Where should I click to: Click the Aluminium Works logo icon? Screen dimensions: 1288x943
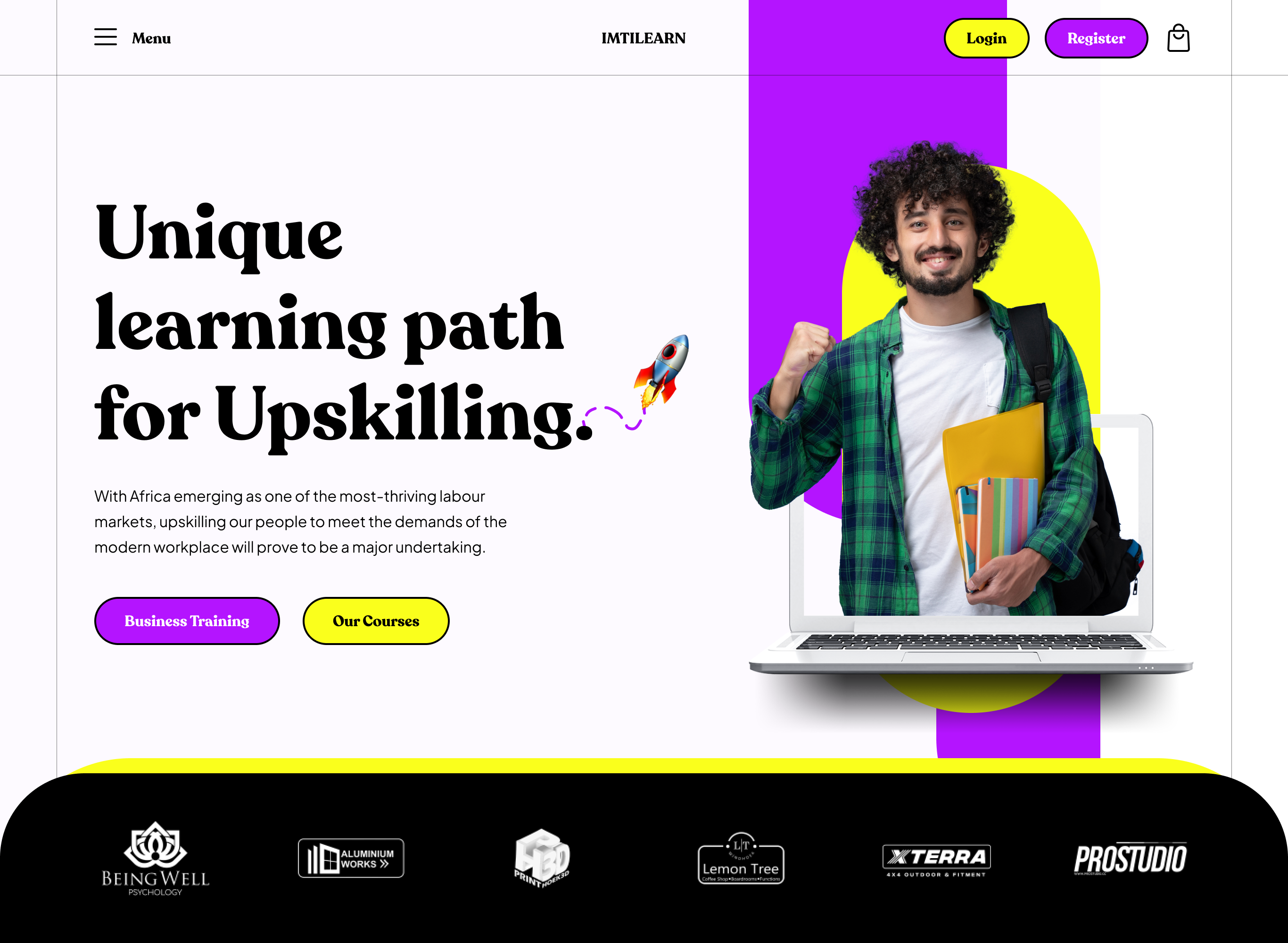pos(349,858)
